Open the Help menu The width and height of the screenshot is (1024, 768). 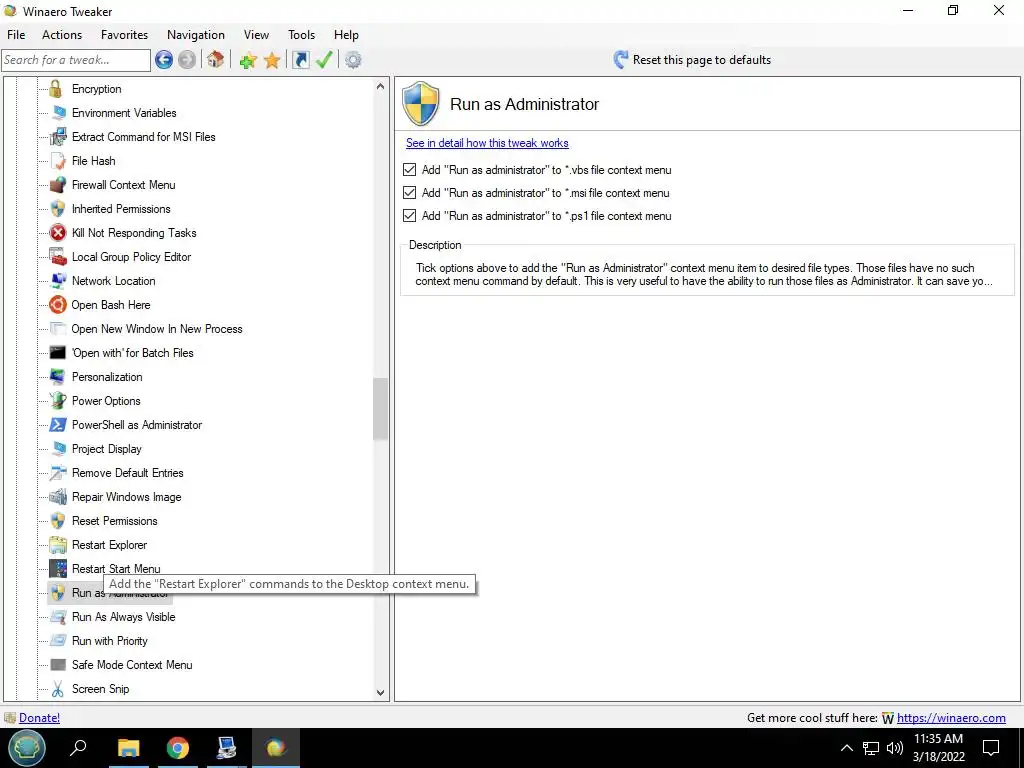click(346, 35)
